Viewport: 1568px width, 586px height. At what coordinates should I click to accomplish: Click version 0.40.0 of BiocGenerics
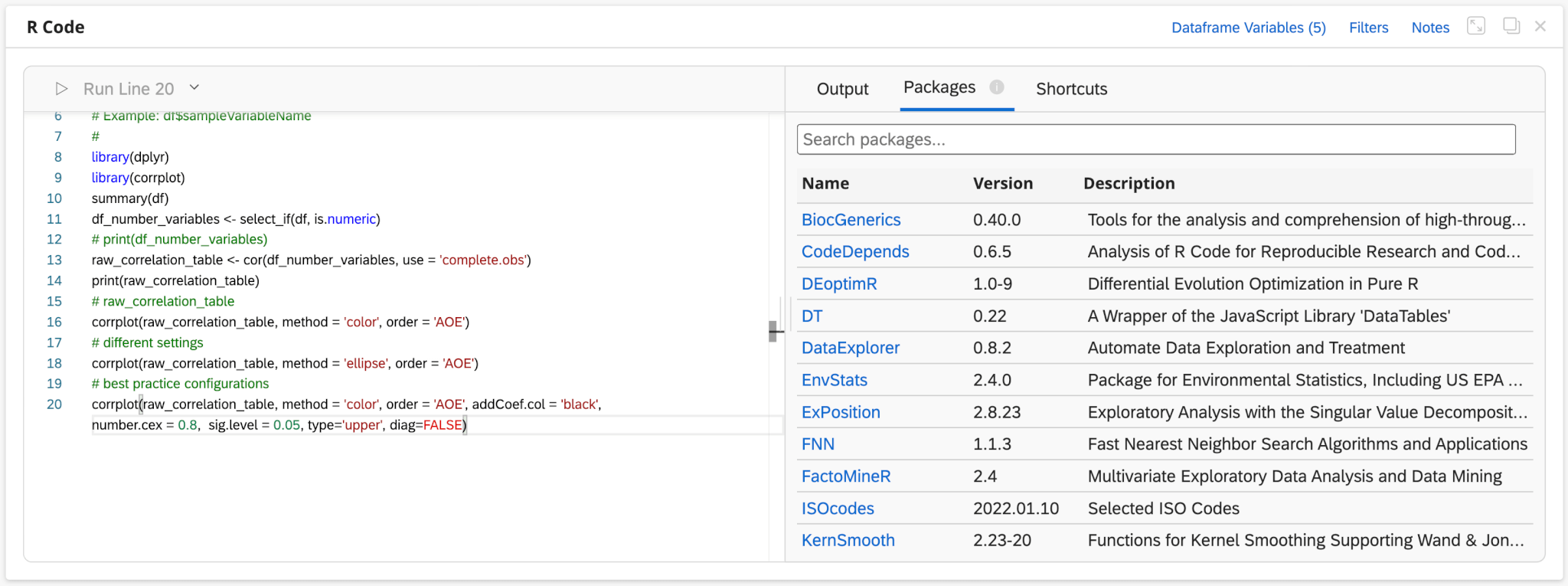tap(997, 220)
